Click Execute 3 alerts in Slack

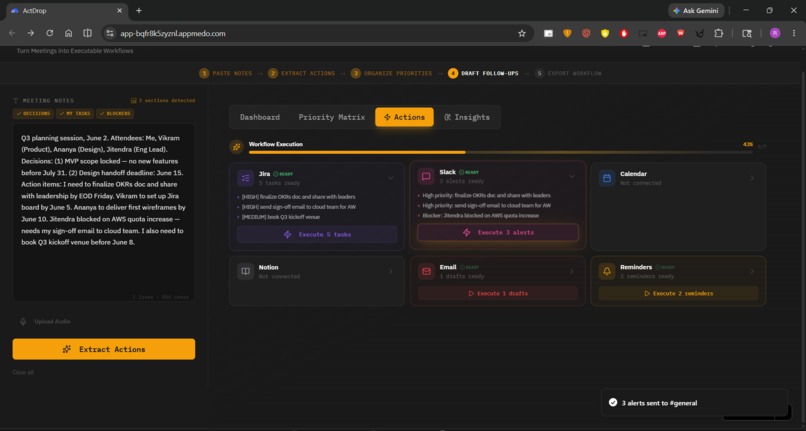click(498, 232)
